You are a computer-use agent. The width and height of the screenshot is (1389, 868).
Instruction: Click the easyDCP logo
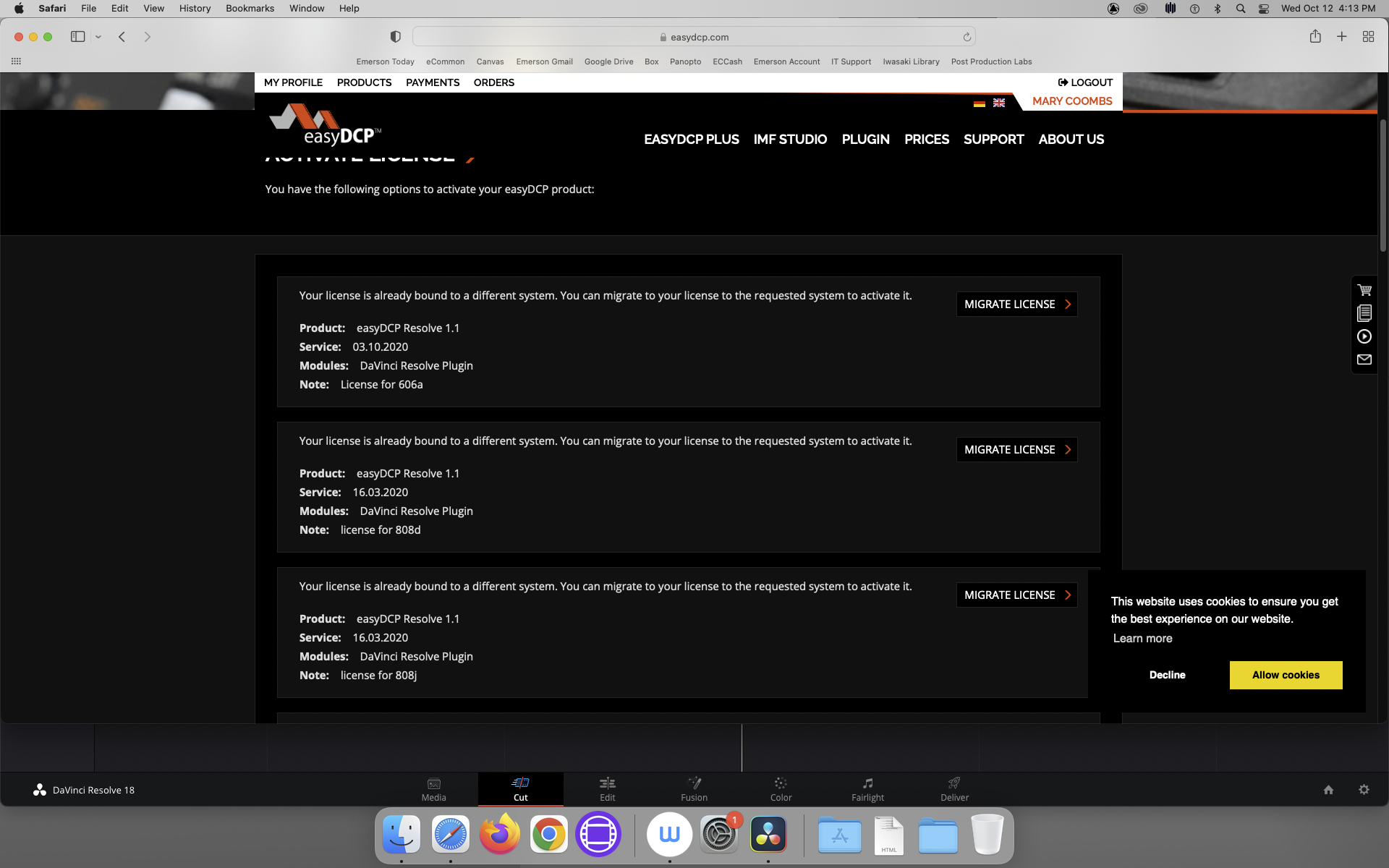pyautogui.click(x=325, y=125)
